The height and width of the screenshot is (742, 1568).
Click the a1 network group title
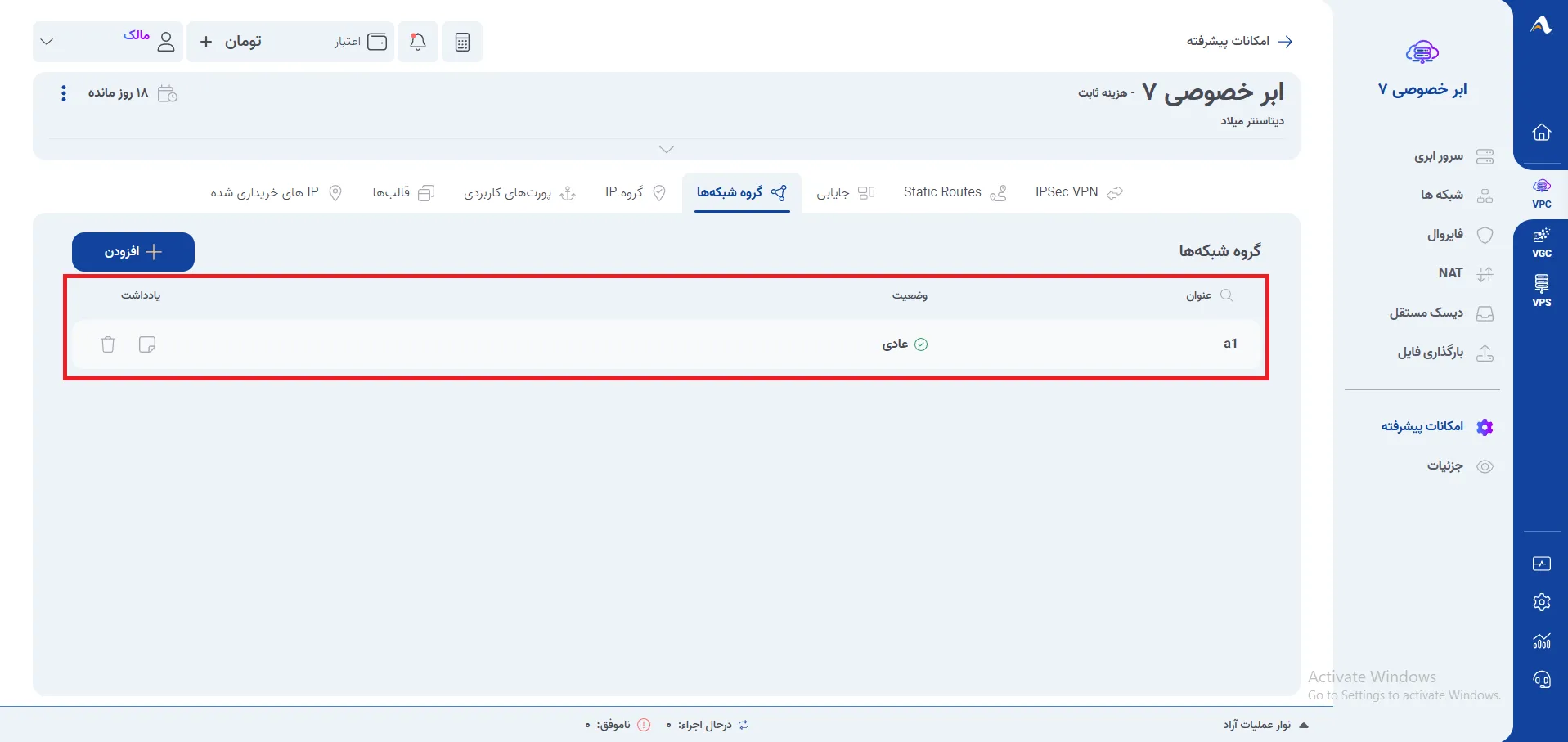(1230, 344)
